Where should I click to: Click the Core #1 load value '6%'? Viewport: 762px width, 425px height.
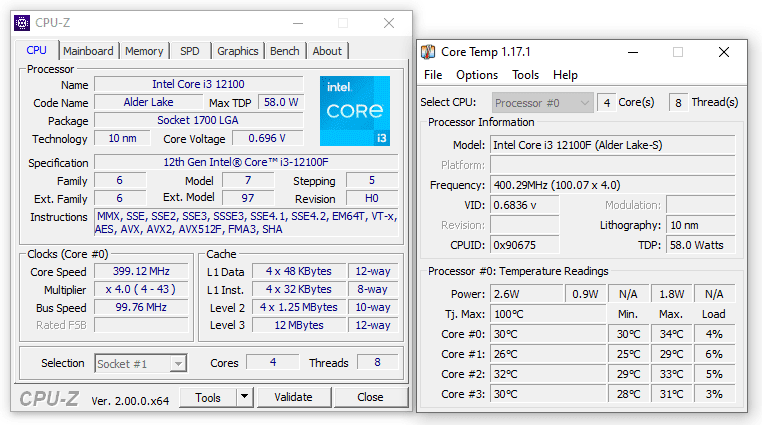(714, 354)
